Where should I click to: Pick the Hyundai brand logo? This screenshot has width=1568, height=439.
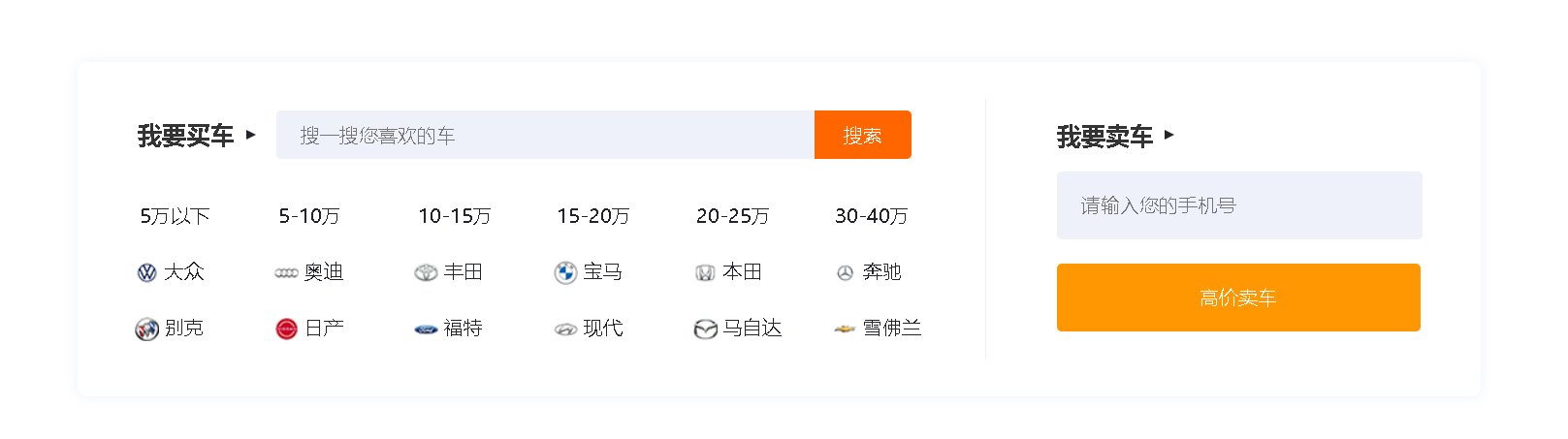[565, 329]
